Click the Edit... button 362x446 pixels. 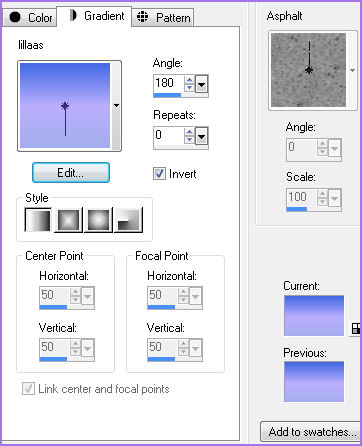(71, 173)
